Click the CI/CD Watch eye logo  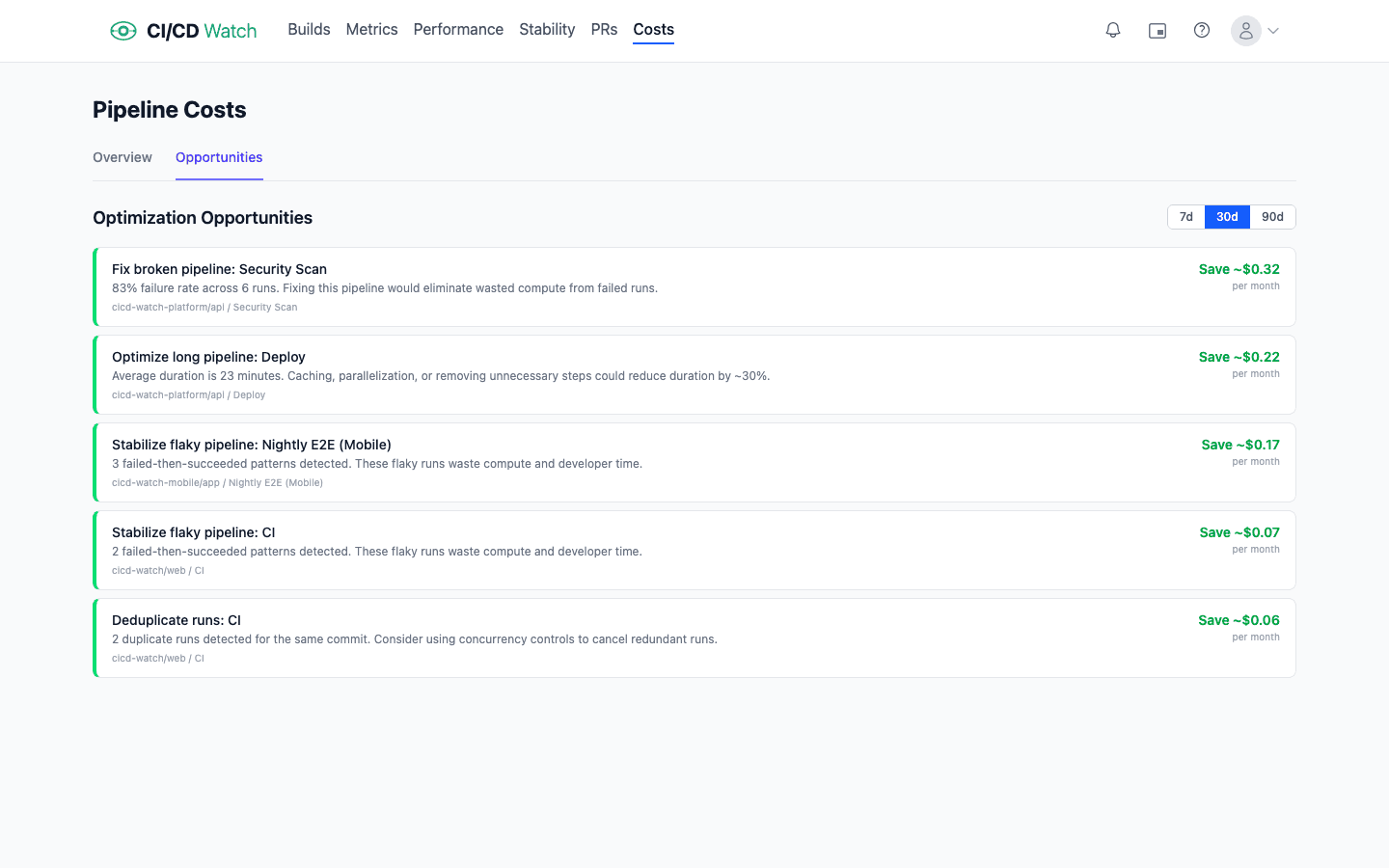[x=123, y=30]
